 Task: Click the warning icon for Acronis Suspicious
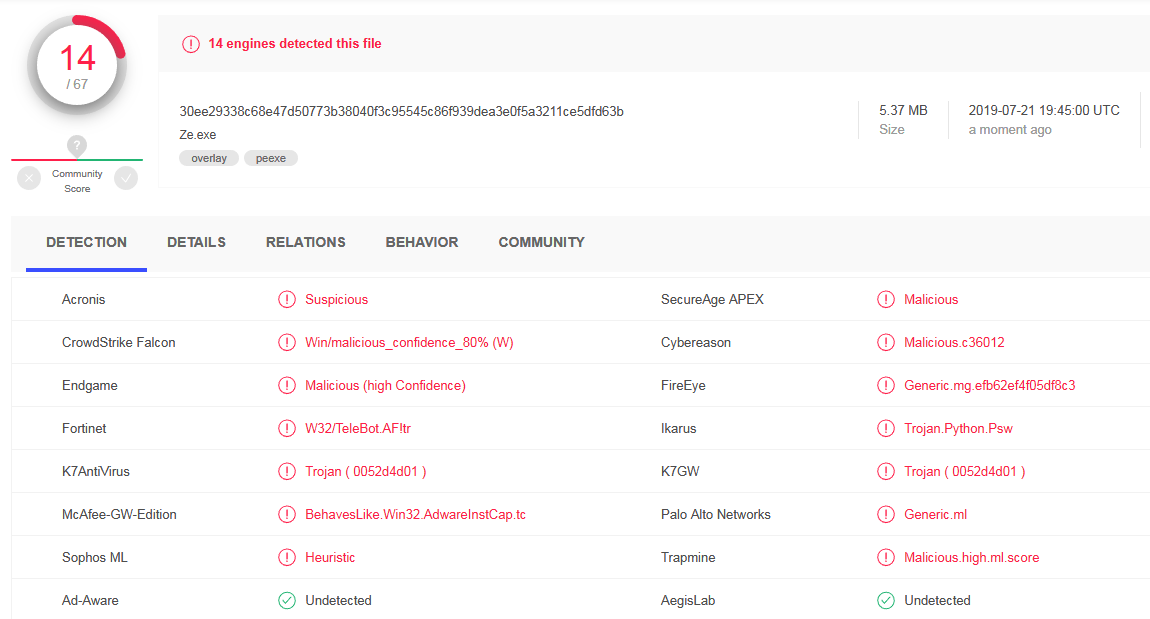[287, 299]
